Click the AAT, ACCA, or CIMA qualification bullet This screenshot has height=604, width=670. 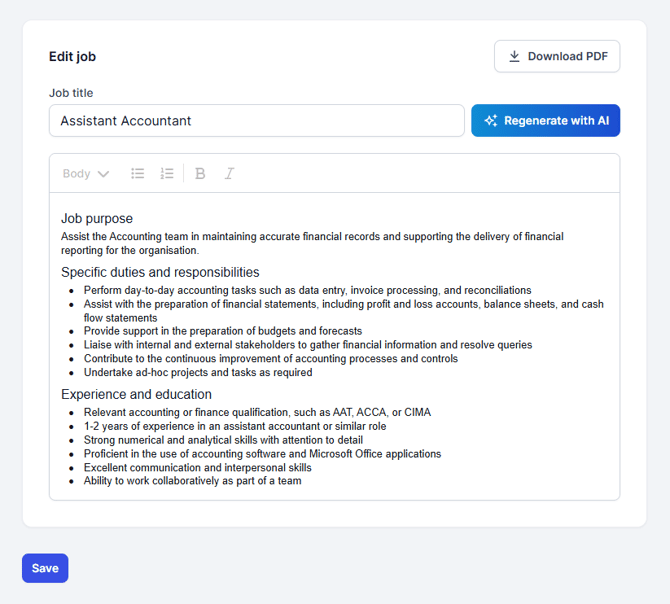[x=257, y=412]
